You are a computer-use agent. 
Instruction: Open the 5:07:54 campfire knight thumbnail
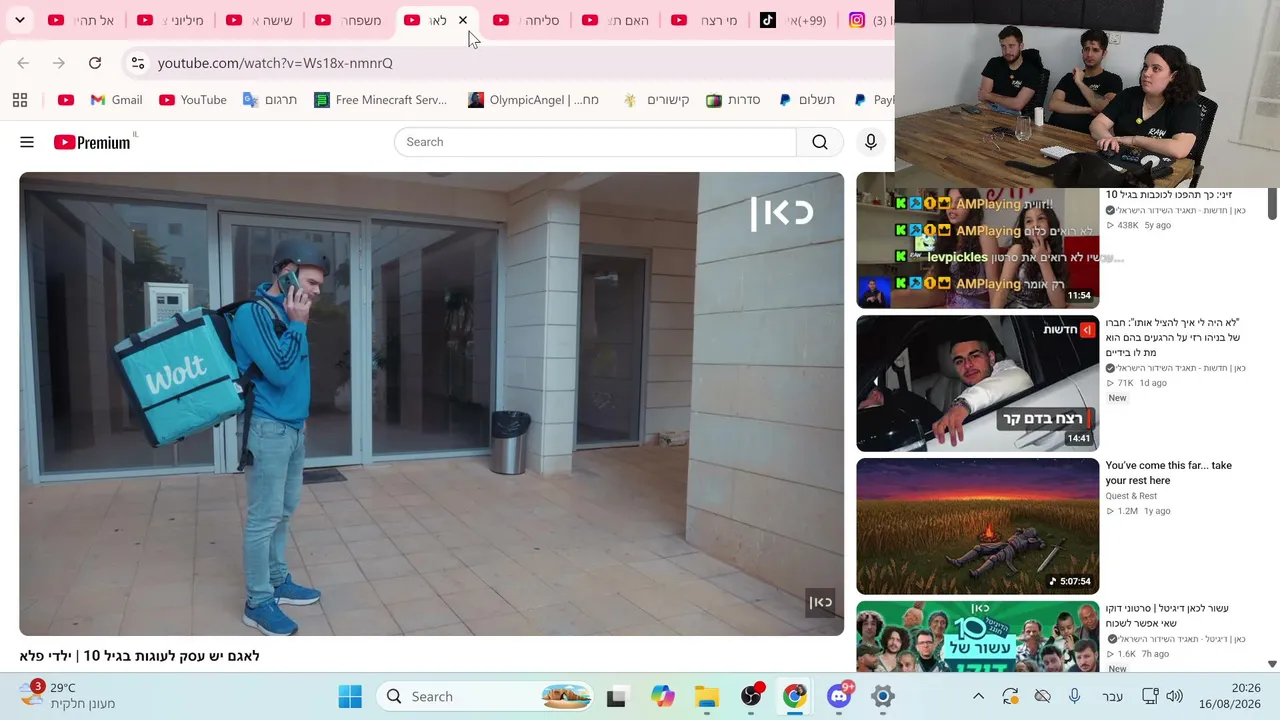click(x=977, y=526)
